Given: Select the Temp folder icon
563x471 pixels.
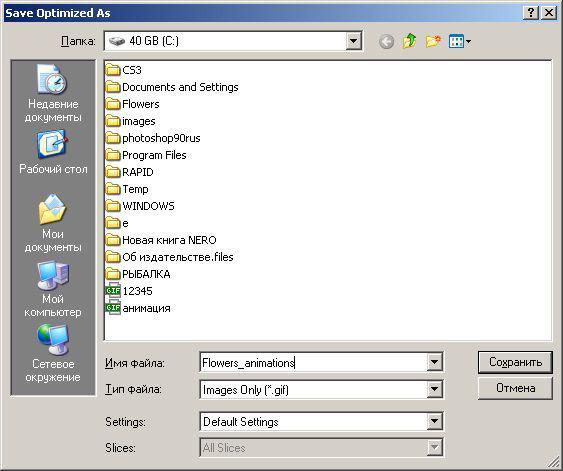Looking at the screenshot, I should click(x=113, y=189).
